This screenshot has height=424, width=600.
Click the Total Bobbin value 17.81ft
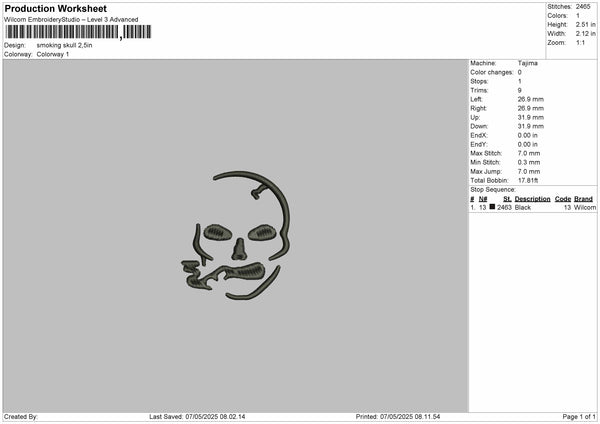pos(528,180)
